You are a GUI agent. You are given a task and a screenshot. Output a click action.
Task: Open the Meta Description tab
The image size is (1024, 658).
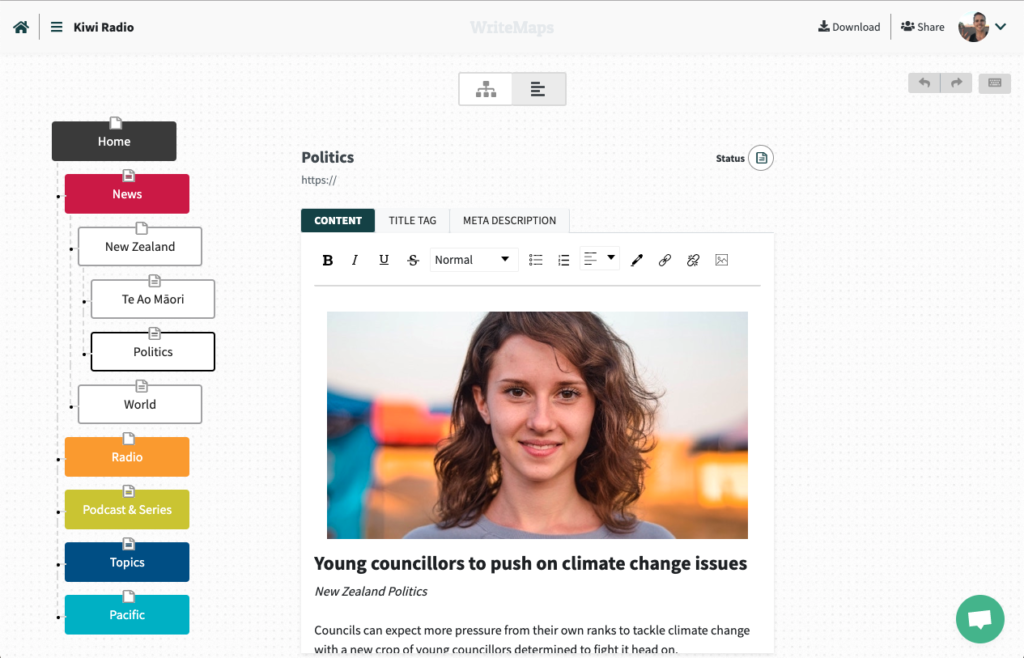point(509,220)
